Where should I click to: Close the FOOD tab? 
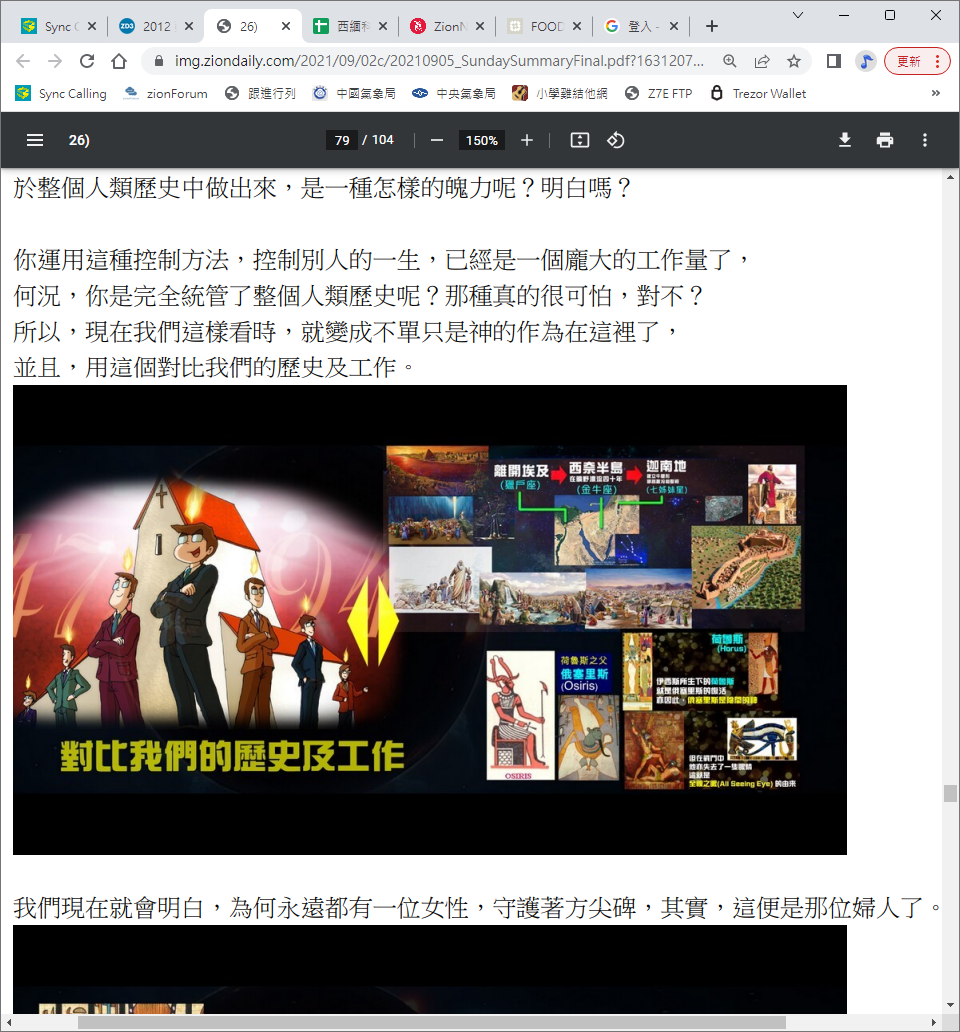coord(576,26)
